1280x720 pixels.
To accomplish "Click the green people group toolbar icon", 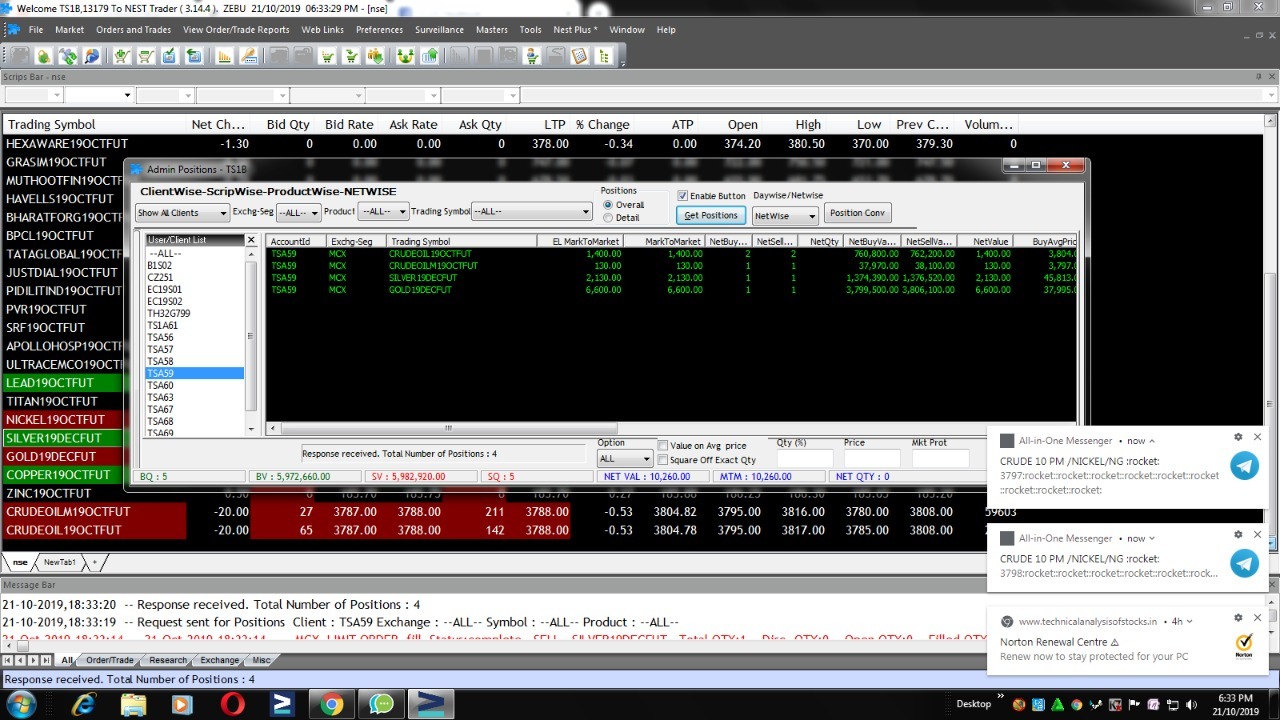I will pos(405,56).
